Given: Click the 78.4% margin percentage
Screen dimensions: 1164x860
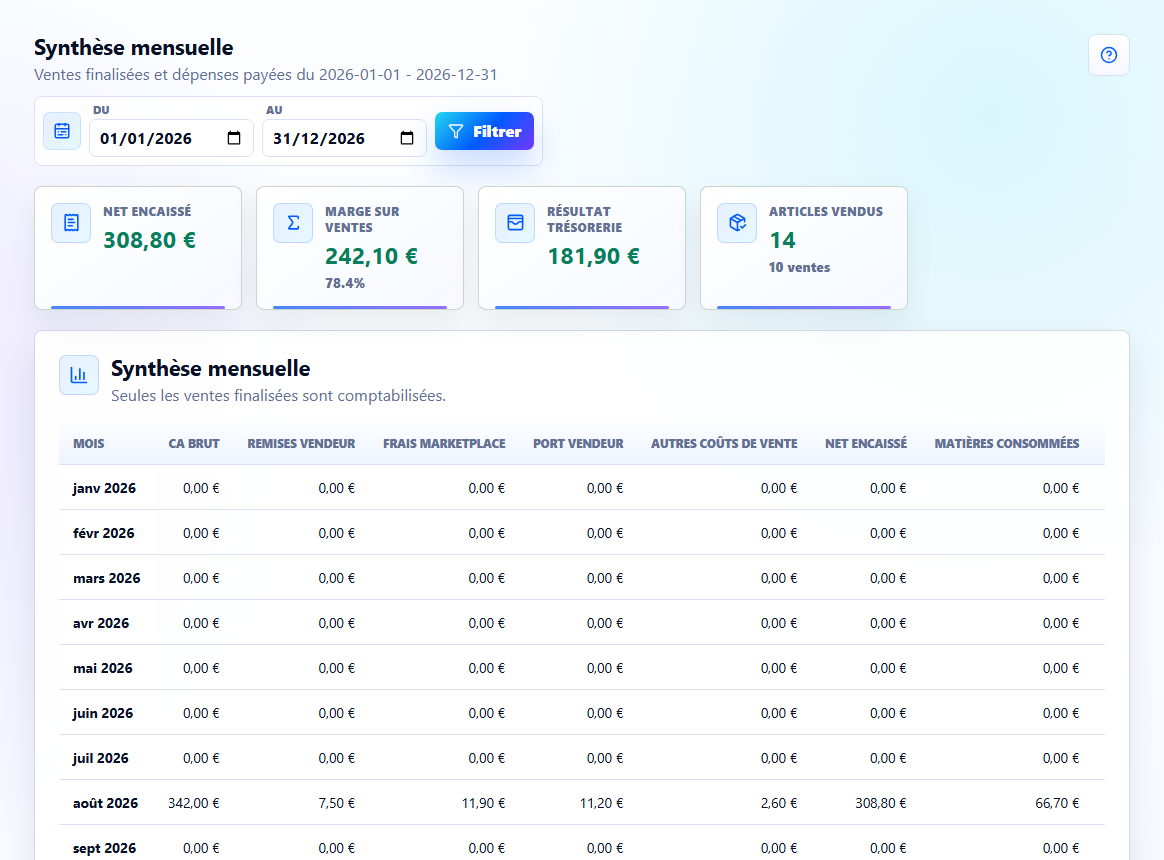Looking at the screenshot, I should (344, 283).
